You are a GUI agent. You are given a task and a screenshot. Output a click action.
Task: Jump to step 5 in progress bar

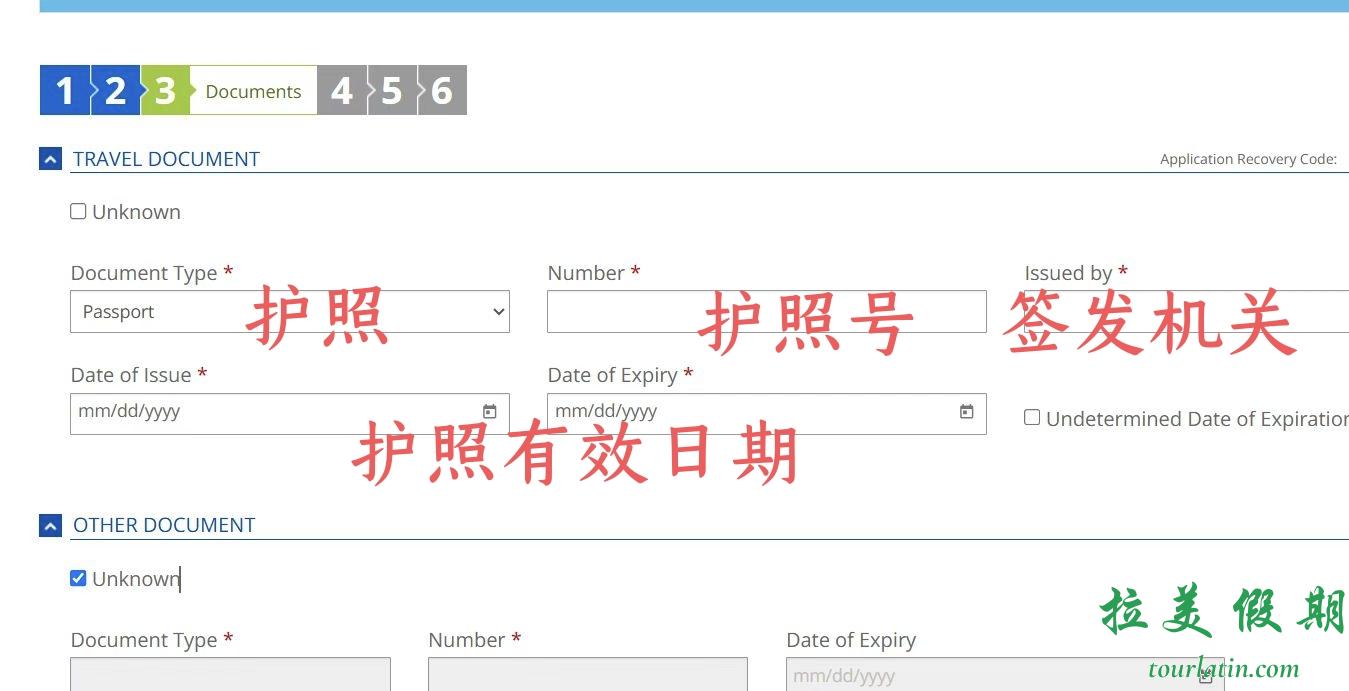tap(392, 91)
